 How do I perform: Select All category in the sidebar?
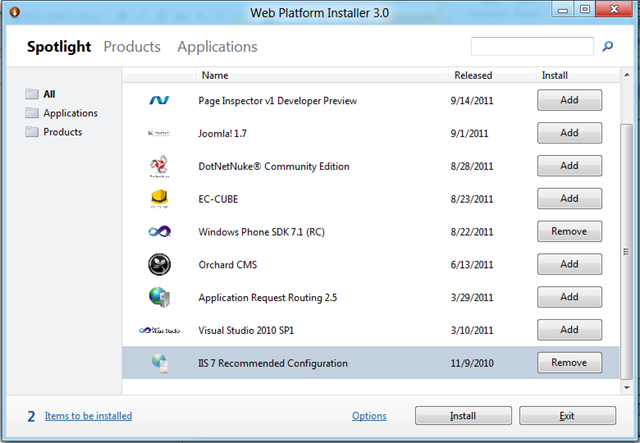[49, 94]
